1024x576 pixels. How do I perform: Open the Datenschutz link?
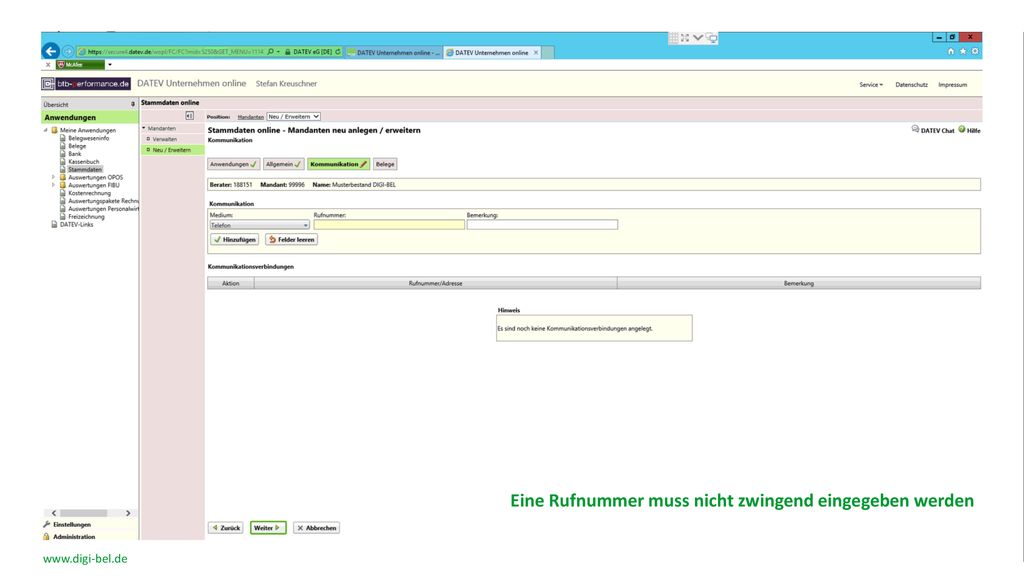tap(912, 85)
